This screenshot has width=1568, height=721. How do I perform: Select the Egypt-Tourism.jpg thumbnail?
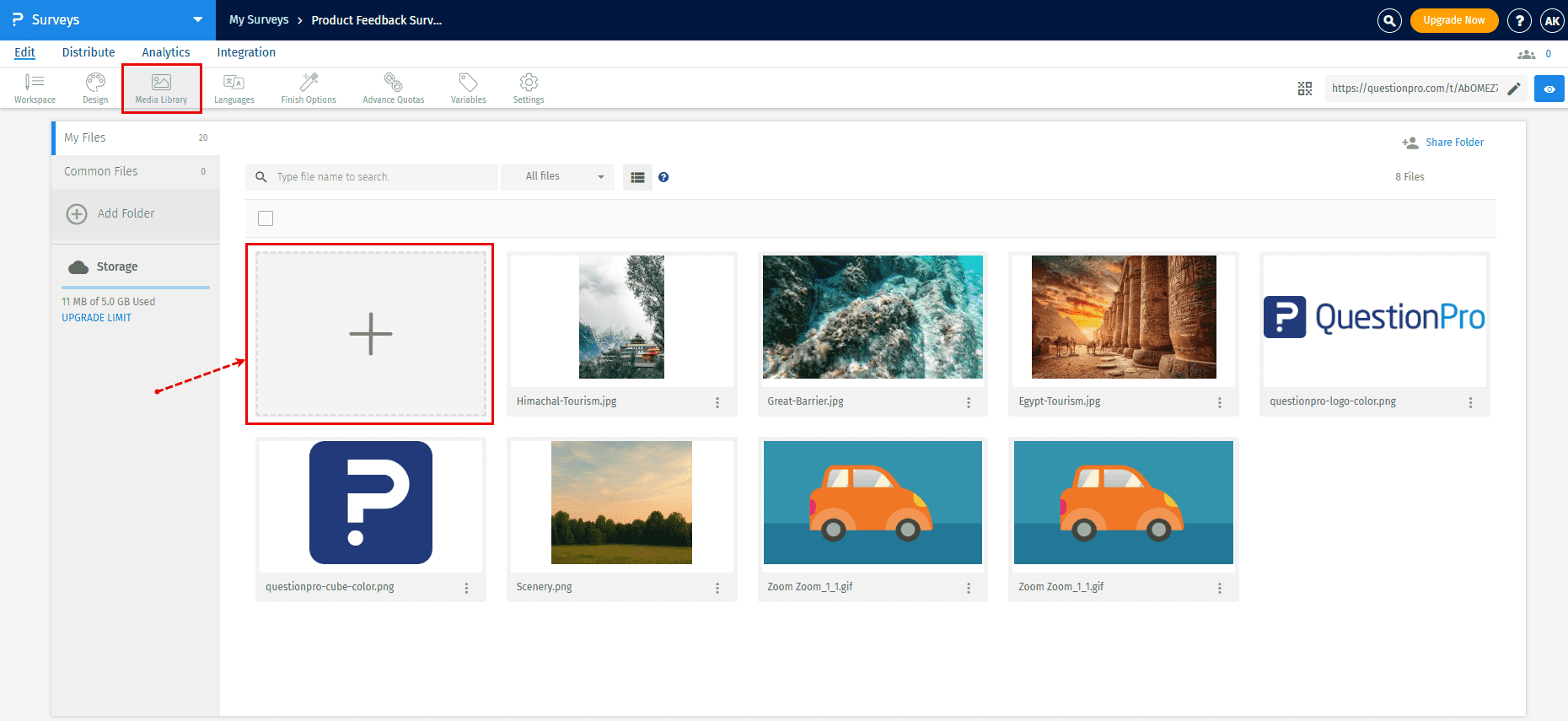1124,317
